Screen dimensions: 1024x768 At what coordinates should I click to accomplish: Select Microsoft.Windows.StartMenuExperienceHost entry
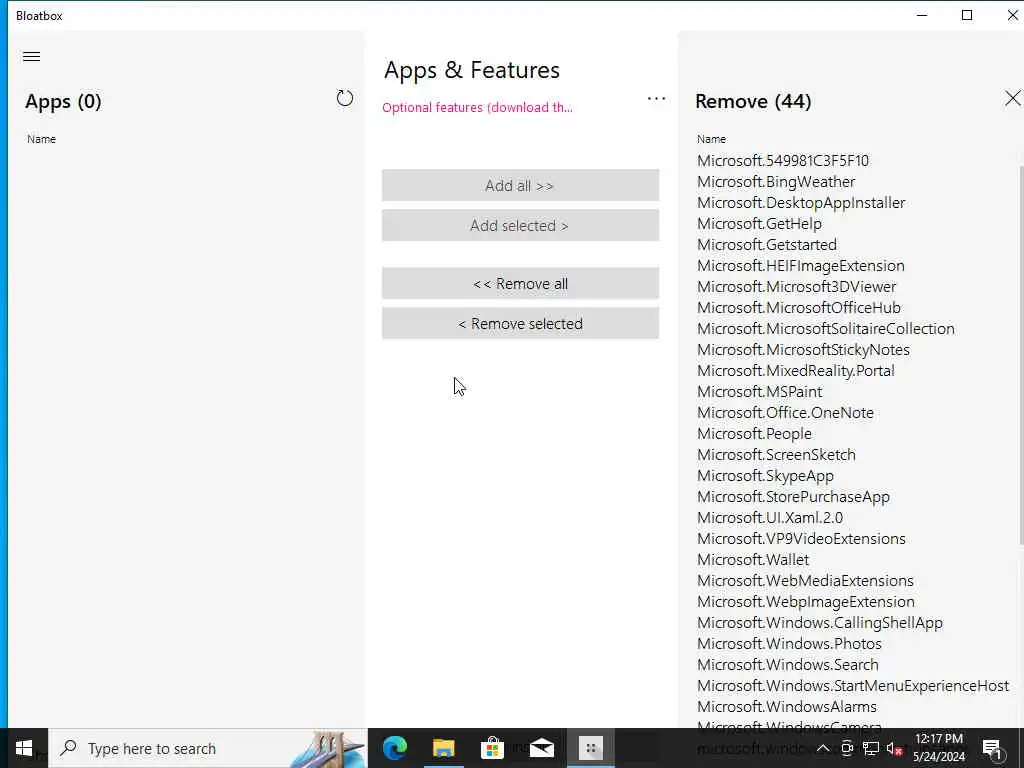pos(853,686)
